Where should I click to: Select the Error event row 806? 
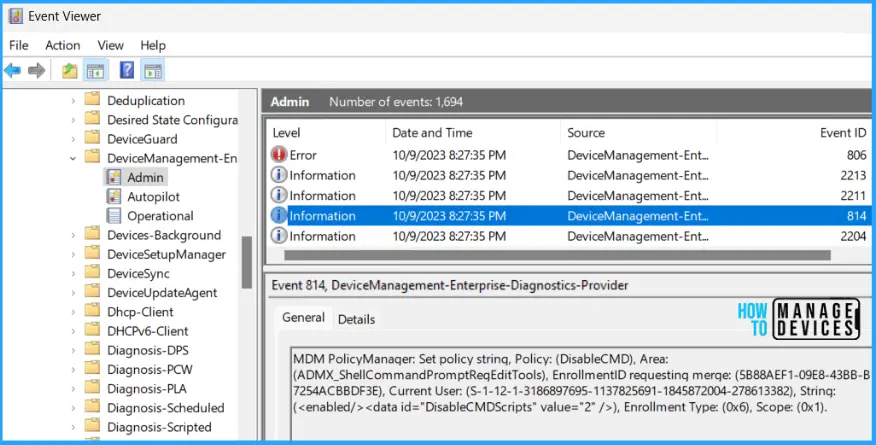pyautogui.click(x=569, y=155)
